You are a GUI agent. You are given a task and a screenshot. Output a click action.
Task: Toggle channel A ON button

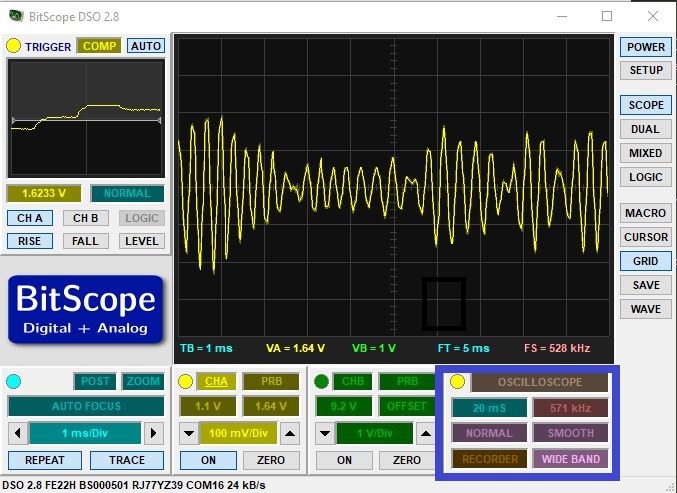pyautogui.click(x=208, y=460)
